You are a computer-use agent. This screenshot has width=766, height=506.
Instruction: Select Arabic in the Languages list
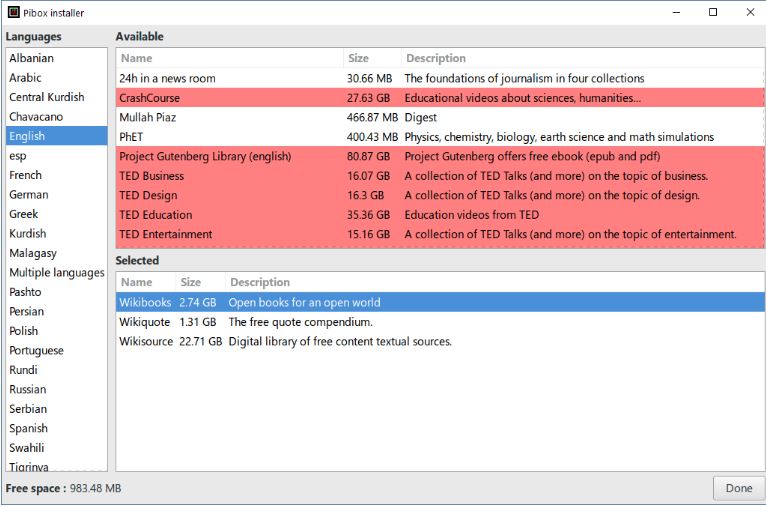coord(57,78)
